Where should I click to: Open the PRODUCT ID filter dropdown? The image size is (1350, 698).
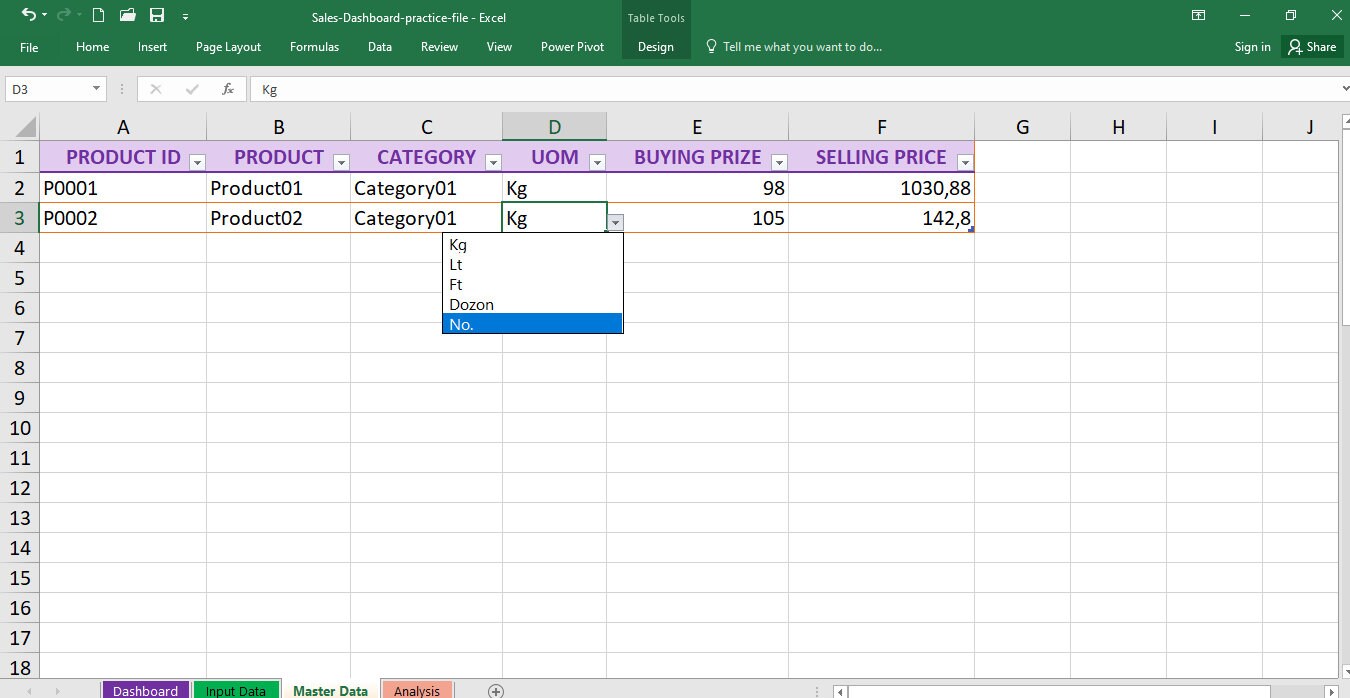[197, 160]
